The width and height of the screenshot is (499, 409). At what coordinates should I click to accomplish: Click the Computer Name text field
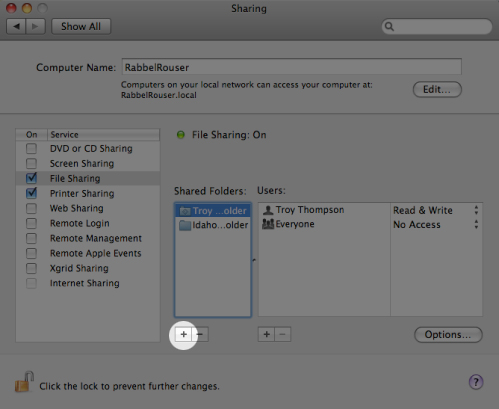click(x=292, y=67)
